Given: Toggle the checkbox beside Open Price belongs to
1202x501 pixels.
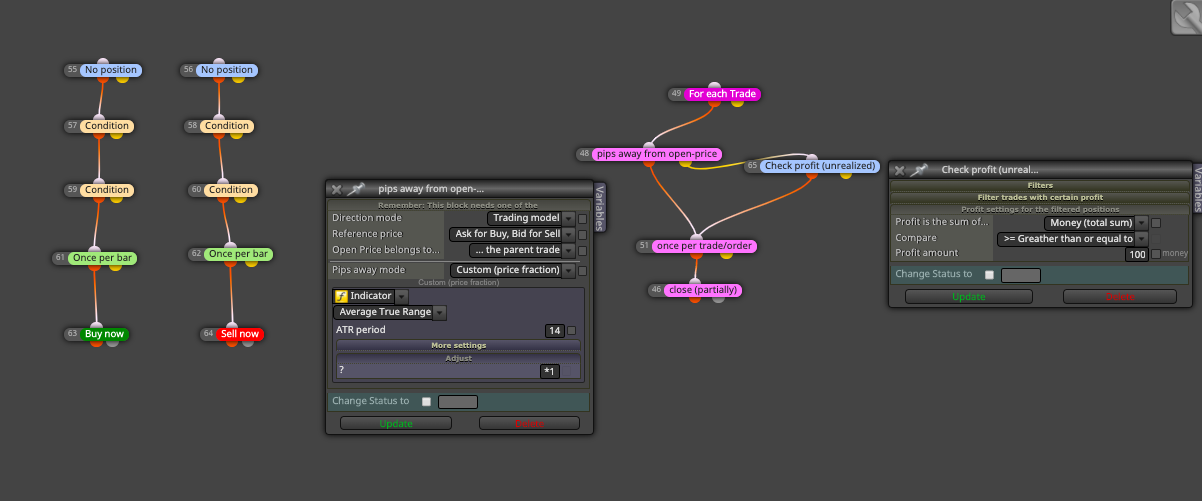Looking at the screenshot, I should [582, 250].
